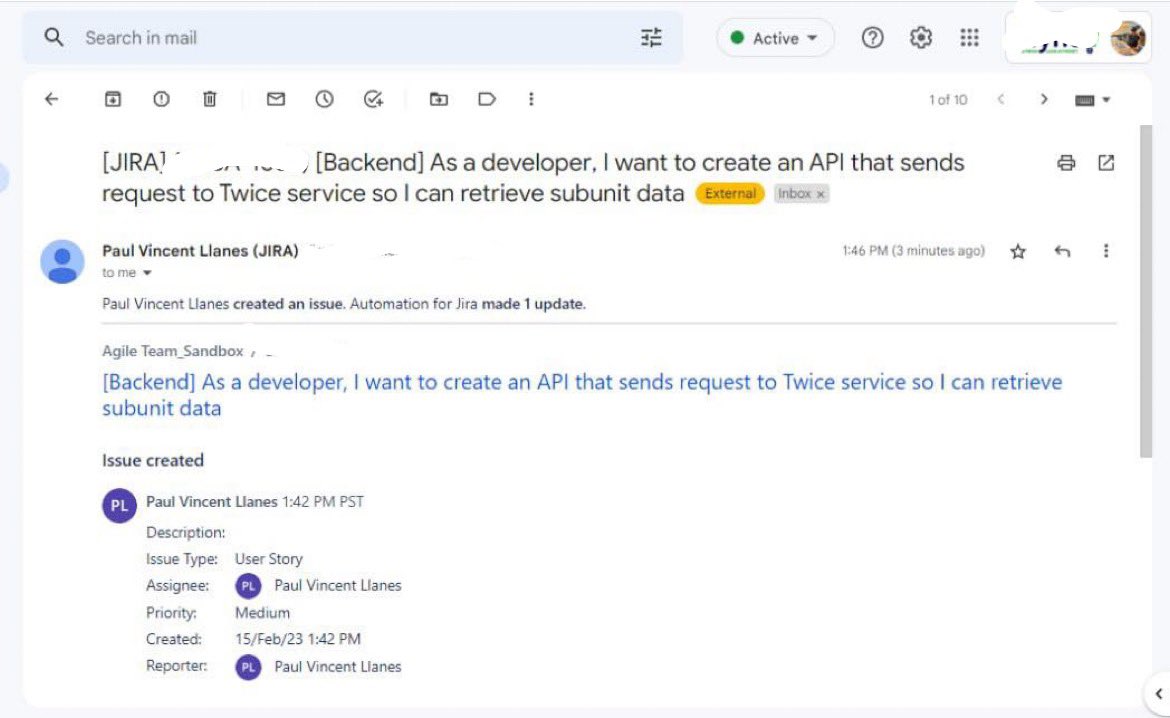Open message options beside the reply arrow
This screenshot has width=1170, height=718.
[x=1106, y=251]
